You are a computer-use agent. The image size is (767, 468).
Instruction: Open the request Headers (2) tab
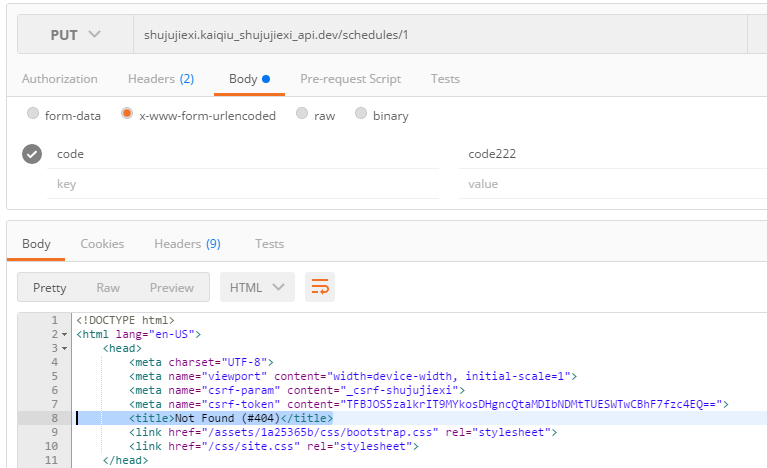pyautogui.click(x=161, y=79)
